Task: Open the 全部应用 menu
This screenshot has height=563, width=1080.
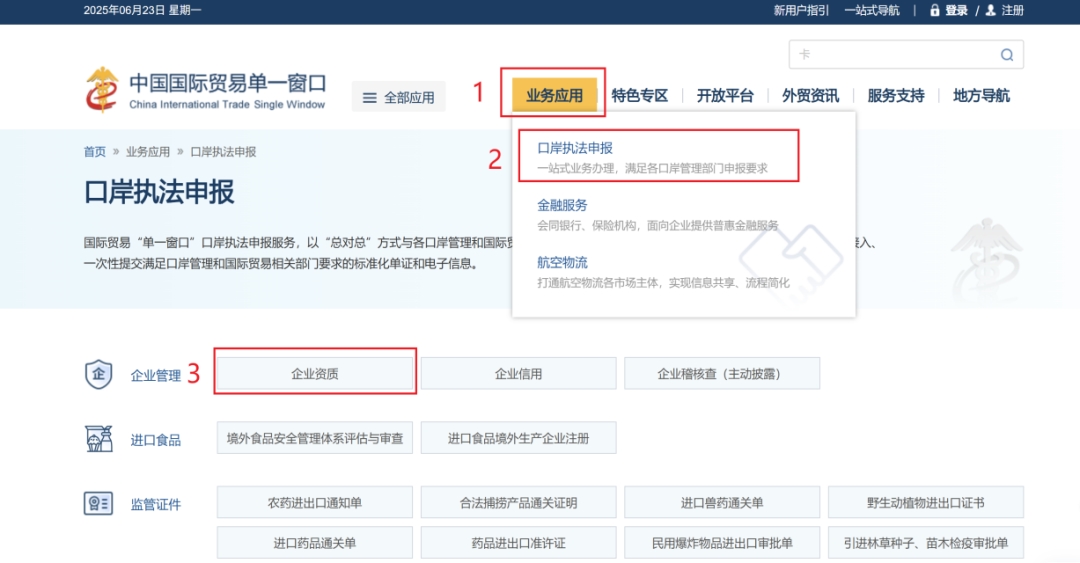Action: pos(399,97)
